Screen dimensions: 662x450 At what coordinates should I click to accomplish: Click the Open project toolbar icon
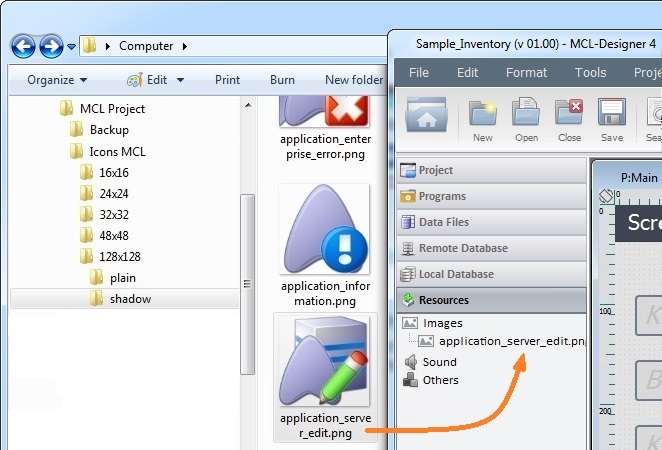(x=526, y=115)
